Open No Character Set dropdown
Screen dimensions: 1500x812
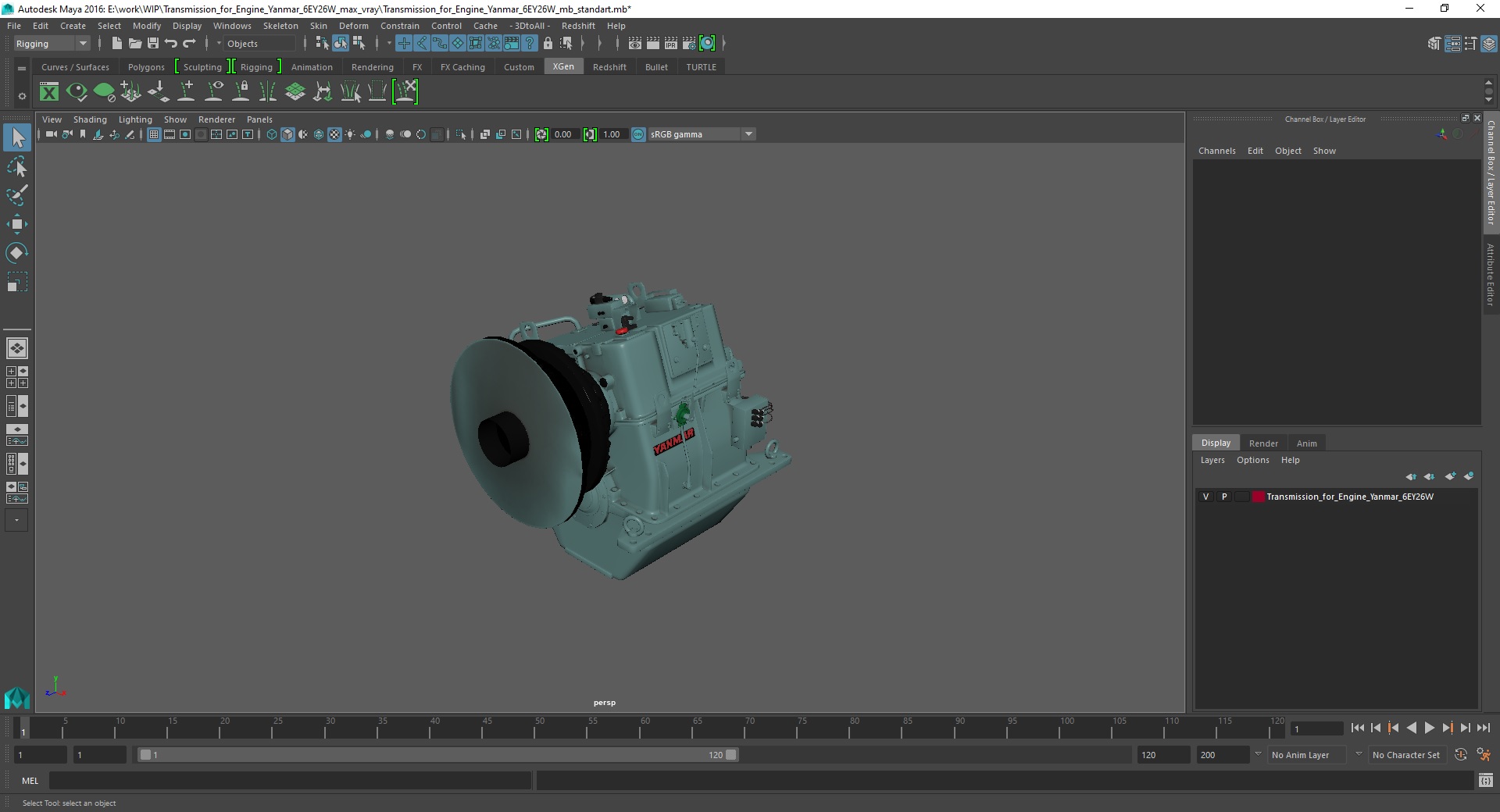1406,755
